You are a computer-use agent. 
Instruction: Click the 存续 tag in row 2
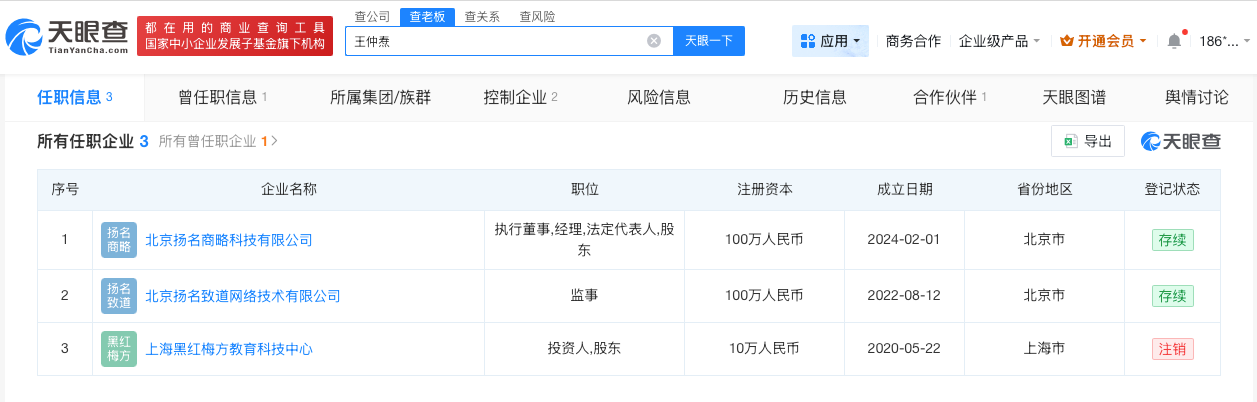[x=1172, y=296]
